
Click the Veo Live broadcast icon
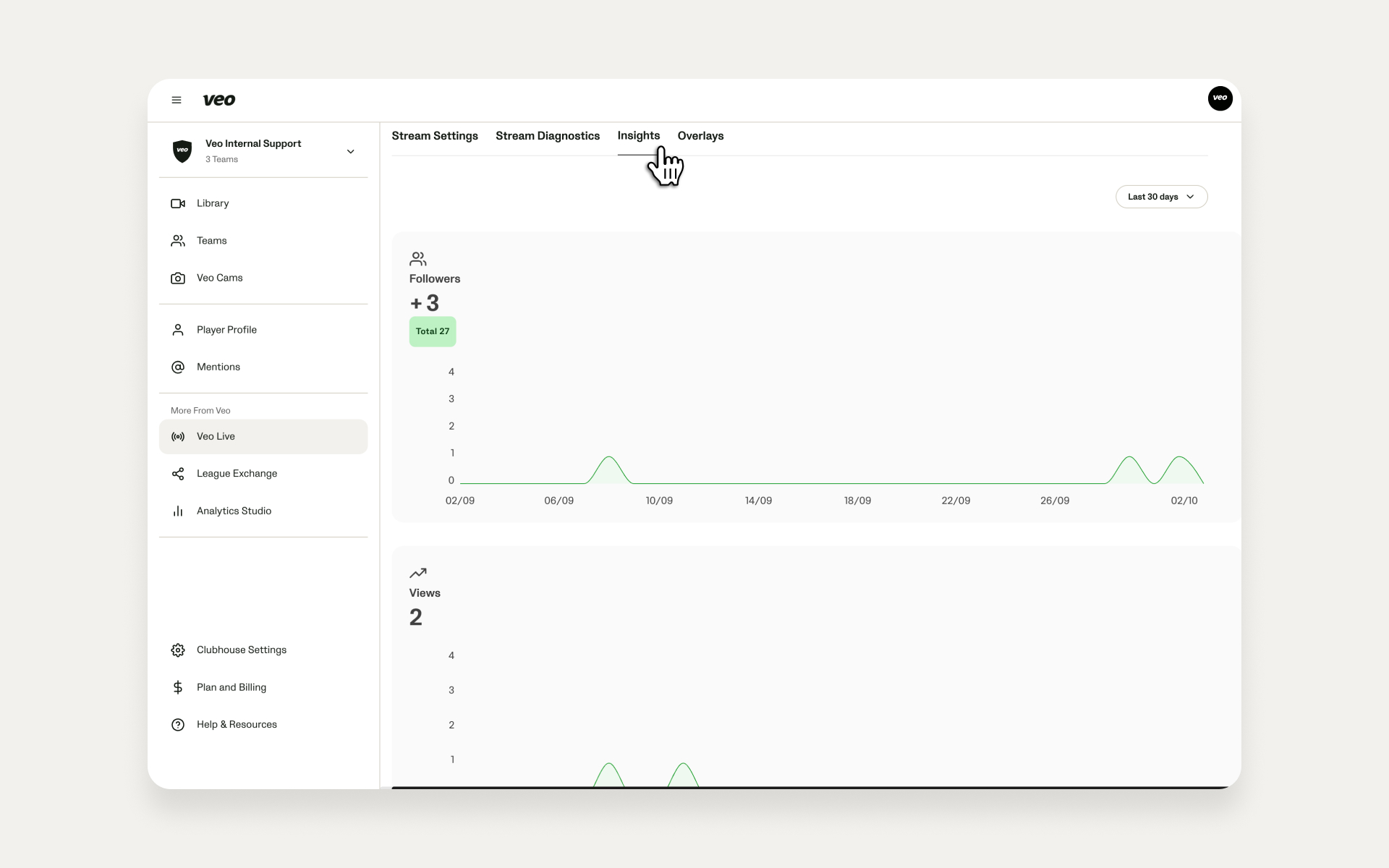coord(178,436)
